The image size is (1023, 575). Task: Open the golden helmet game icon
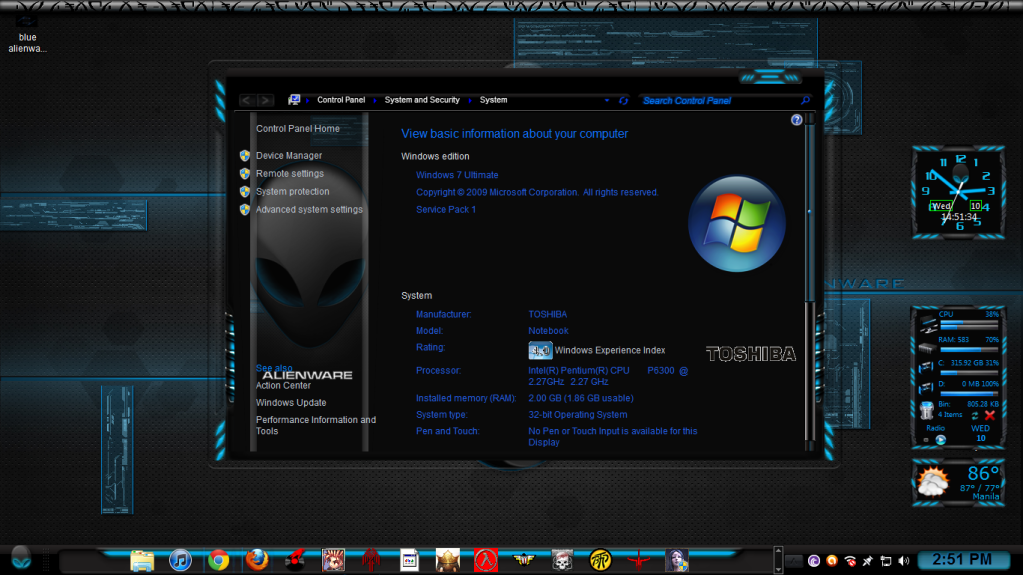[448, 561]
